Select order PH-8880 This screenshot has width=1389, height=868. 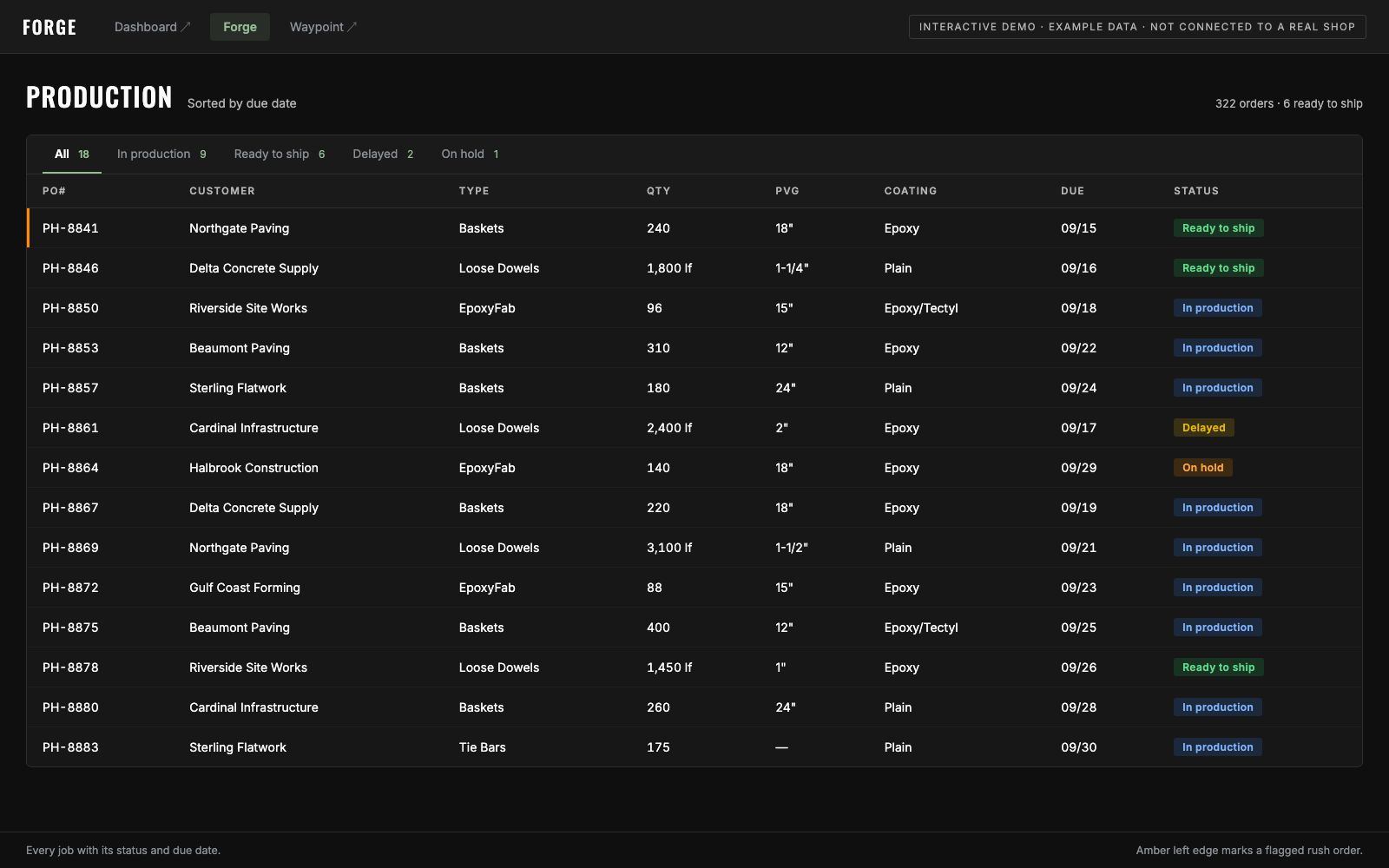click(694, 707)
